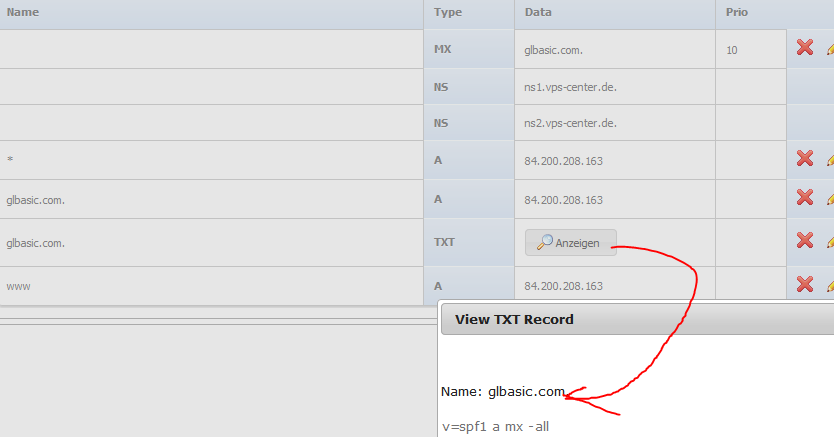
Task: Select ns2.vps-center.de. data cell
Action: [615, 123]
